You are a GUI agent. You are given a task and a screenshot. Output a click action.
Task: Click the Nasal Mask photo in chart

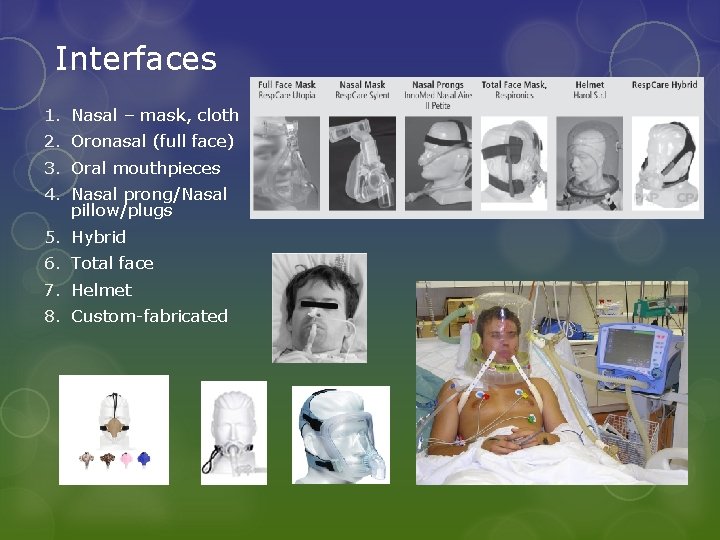pos(362,163)
